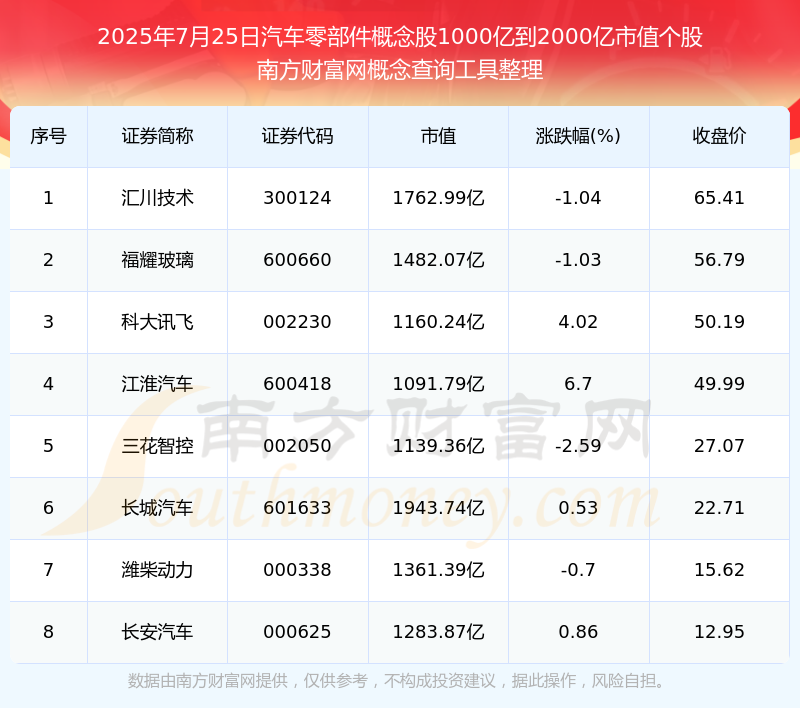This screenshot has height=708, width=800.
Task: Select the stock name 潍柴动力
Action: [x=157, y=570]
